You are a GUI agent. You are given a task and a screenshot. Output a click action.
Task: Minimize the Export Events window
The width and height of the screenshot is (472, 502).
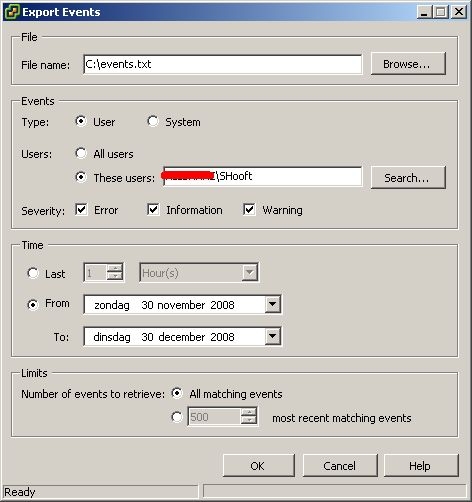424,12
